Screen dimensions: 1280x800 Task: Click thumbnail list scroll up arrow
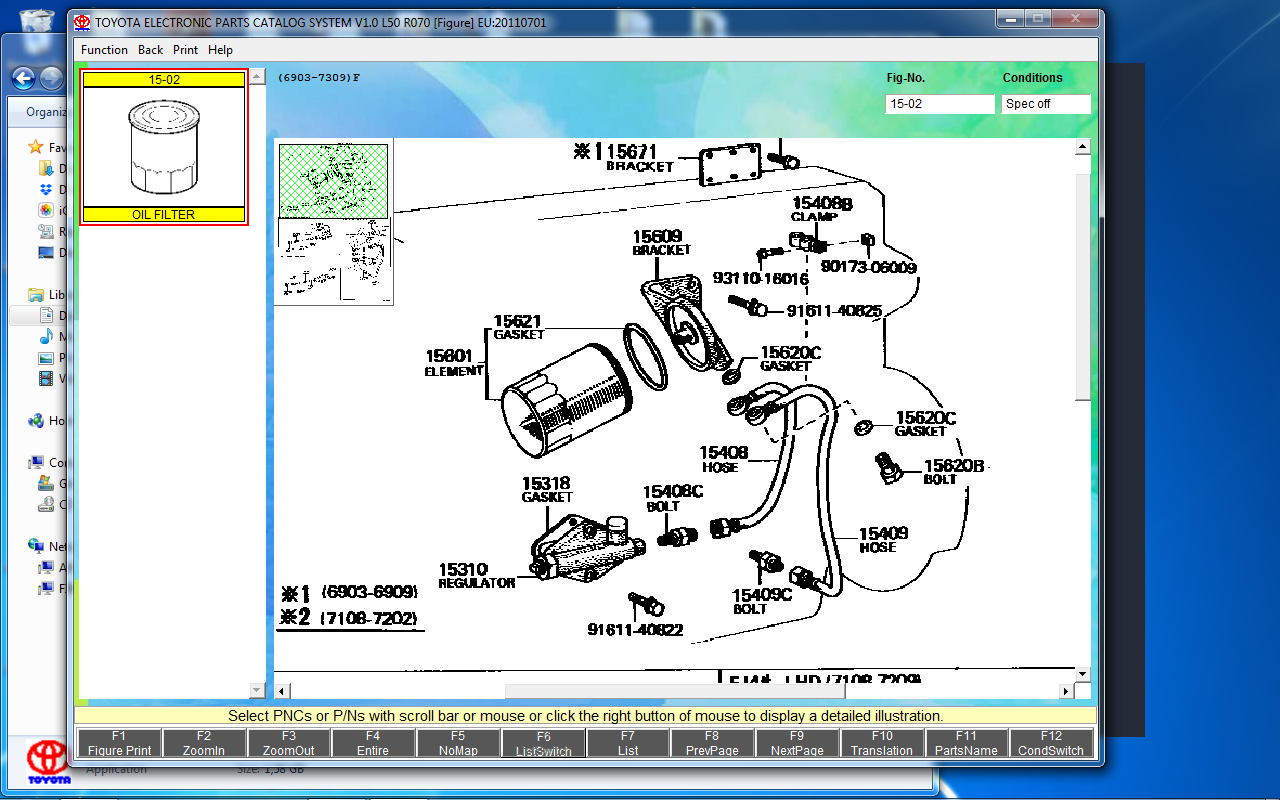tap(257, 77)
